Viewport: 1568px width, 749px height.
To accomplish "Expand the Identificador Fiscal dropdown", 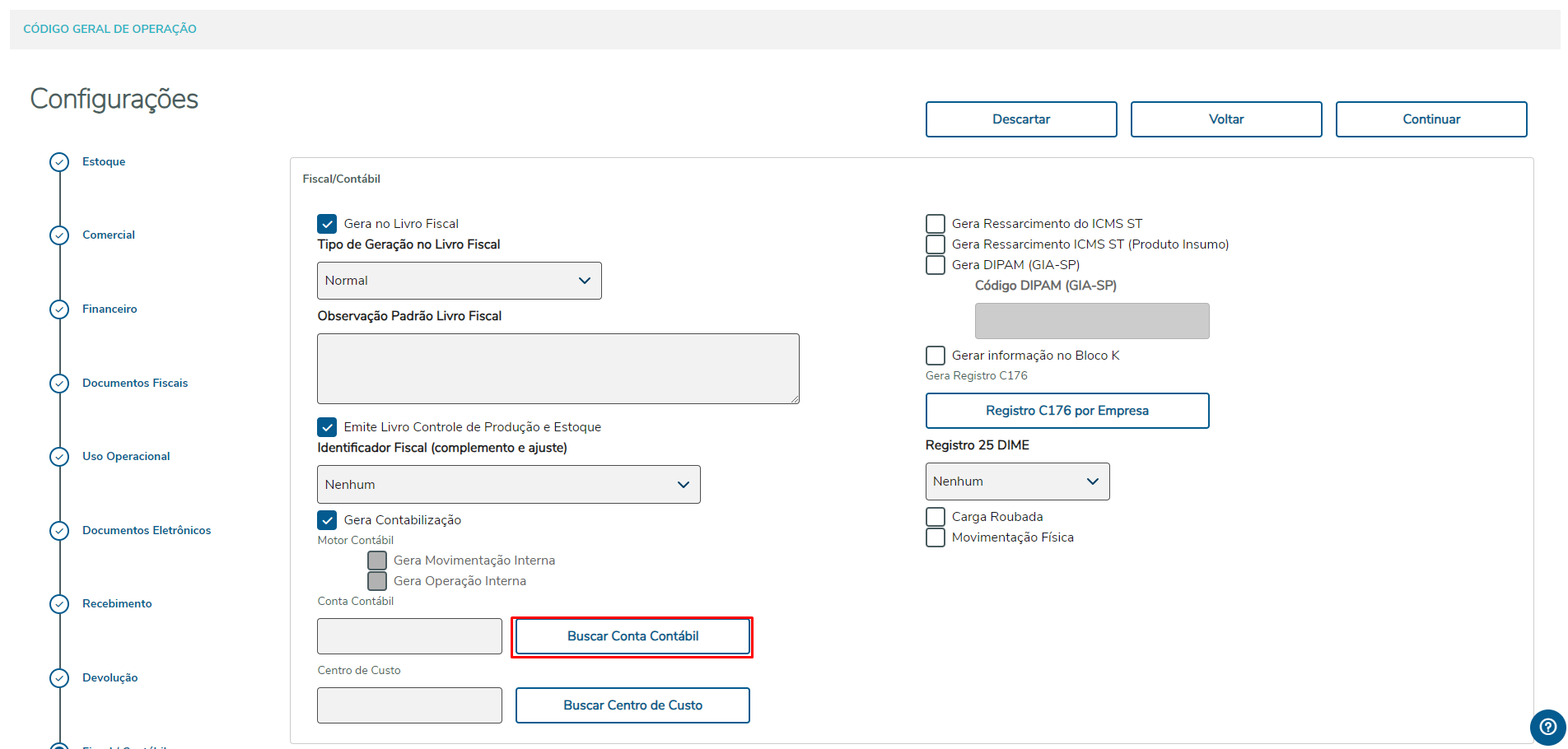I will pos(508,485).
